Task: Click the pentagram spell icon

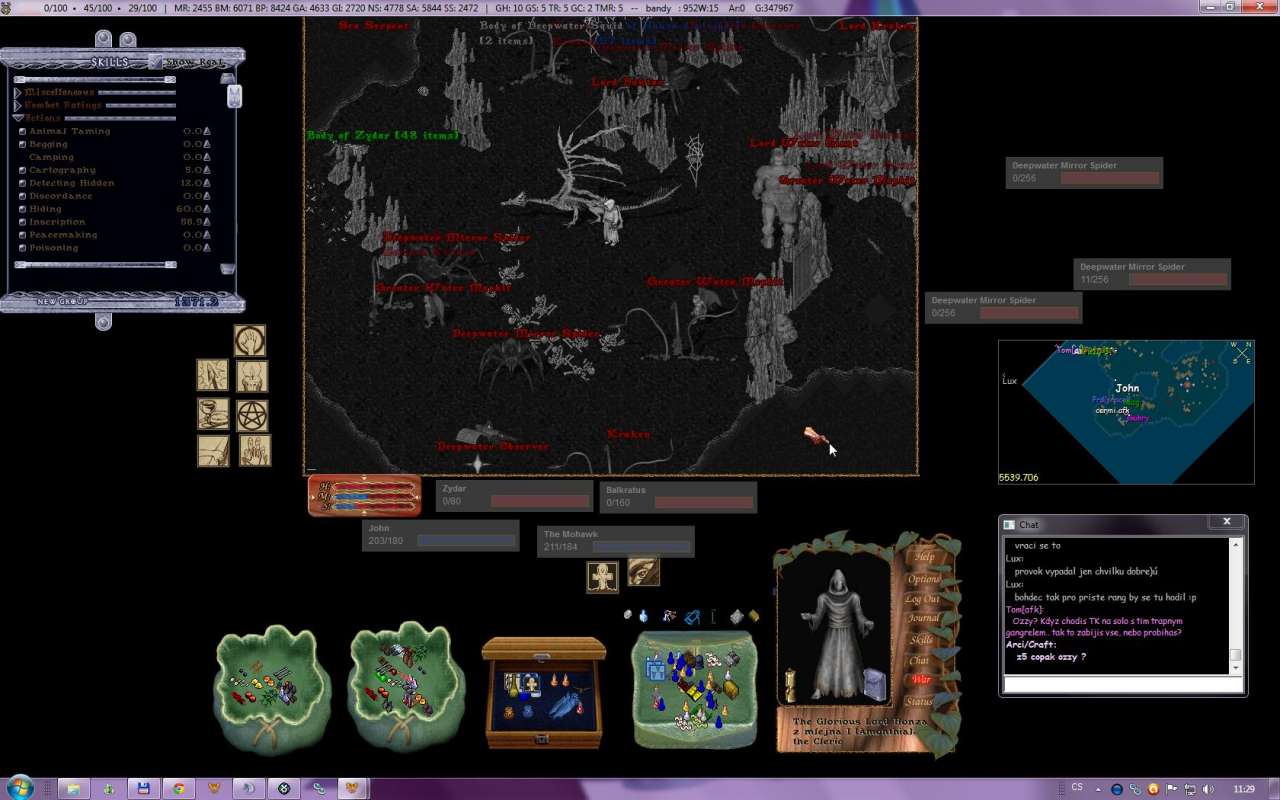Action: pyautogui.click(x=251, y=415)
